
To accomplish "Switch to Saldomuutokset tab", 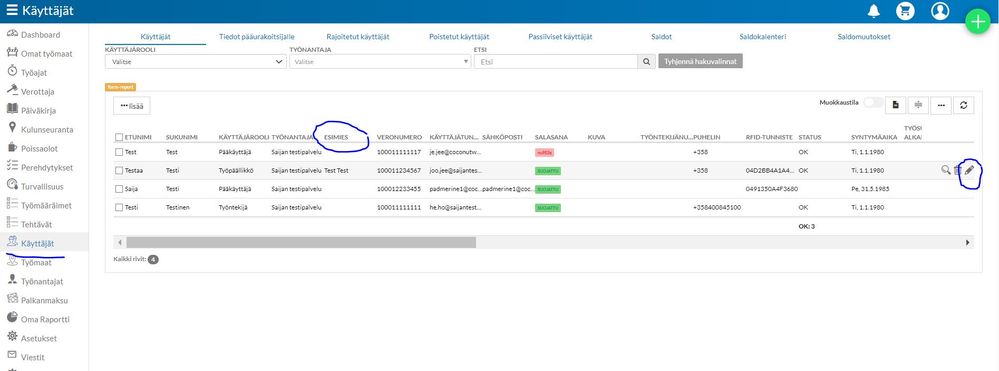I will 864,37.
